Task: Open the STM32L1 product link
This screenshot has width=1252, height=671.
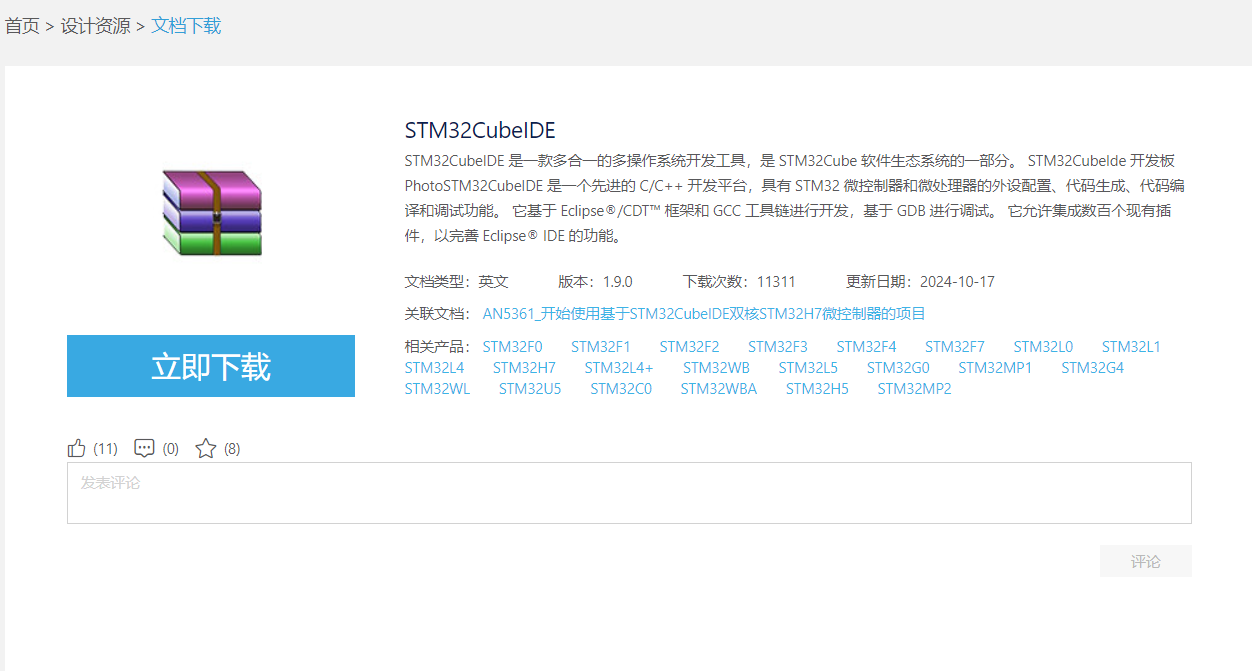Action: 1131,347
